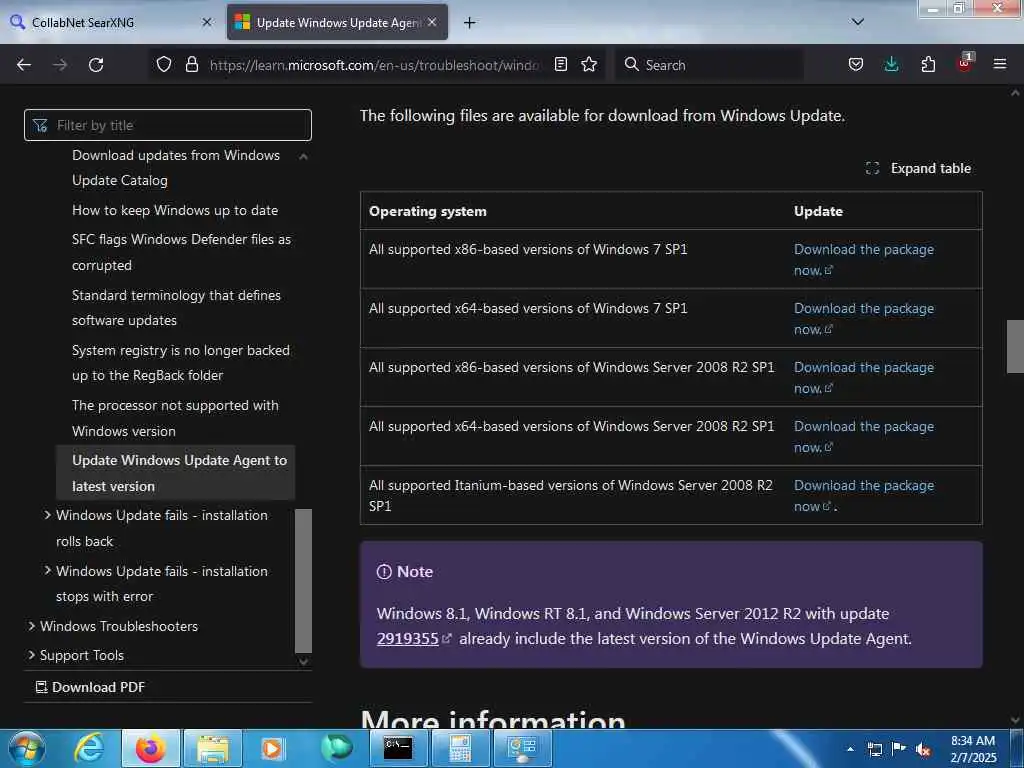Toggle reader view icon

click(560, 64)
